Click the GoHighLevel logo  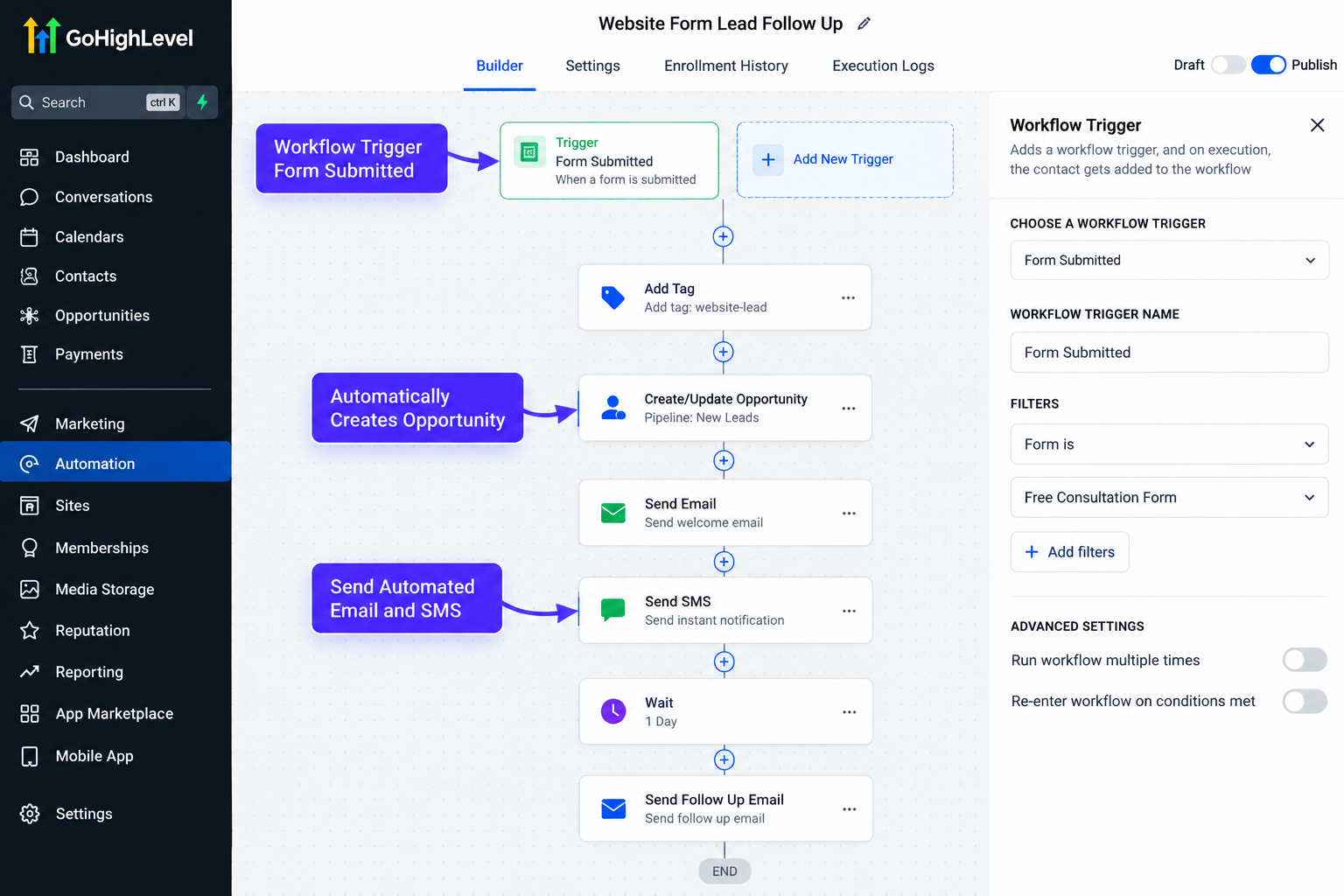[x=108, y=37]
